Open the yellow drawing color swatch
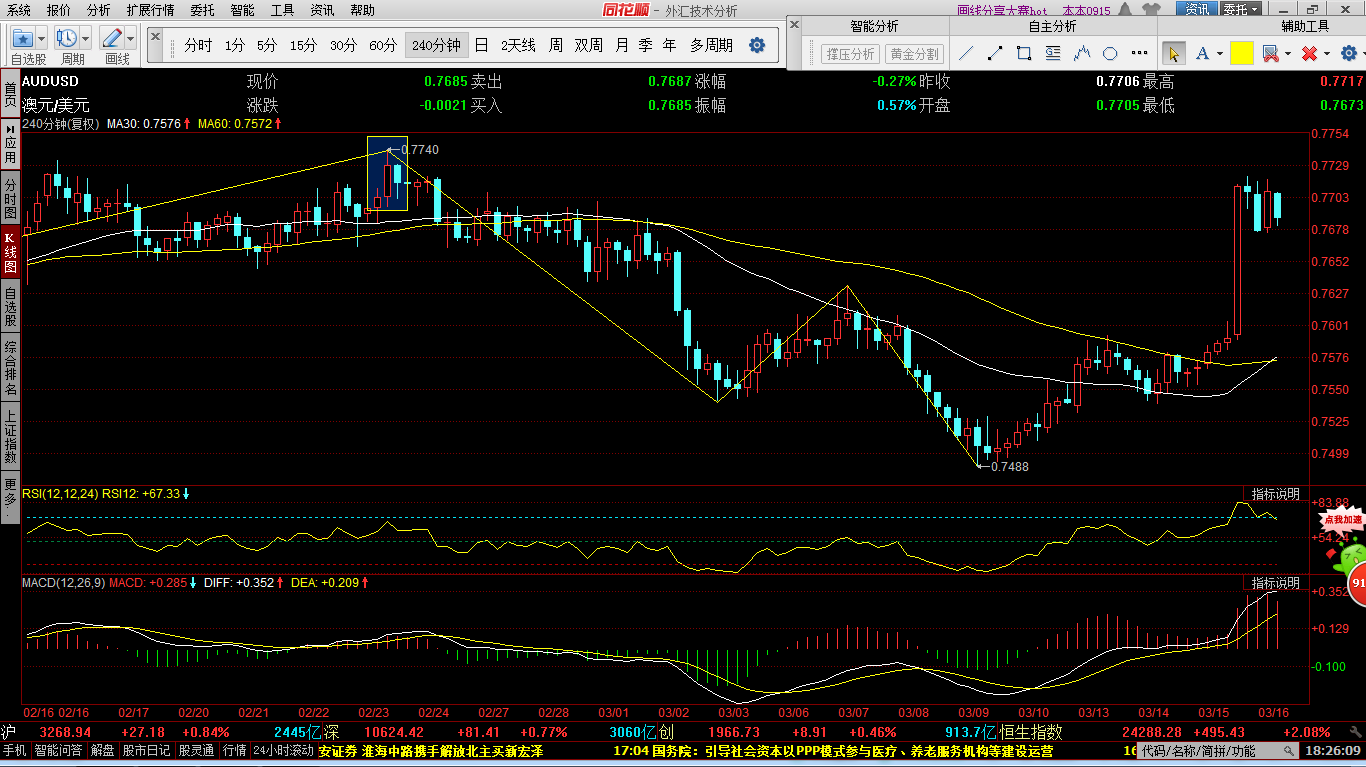Screen dimensions: 1366x767 point(1241,53)
